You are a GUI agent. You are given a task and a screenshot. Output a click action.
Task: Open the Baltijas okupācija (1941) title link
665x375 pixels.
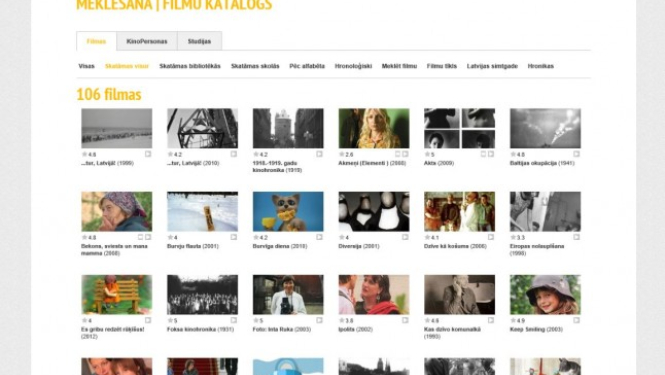(542, 163)
